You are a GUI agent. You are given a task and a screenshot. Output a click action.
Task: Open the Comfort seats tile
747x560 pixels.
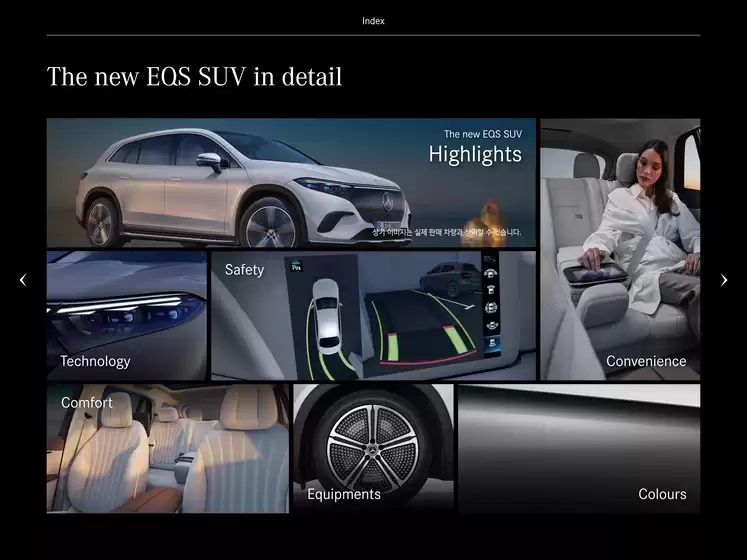[168, 449]
